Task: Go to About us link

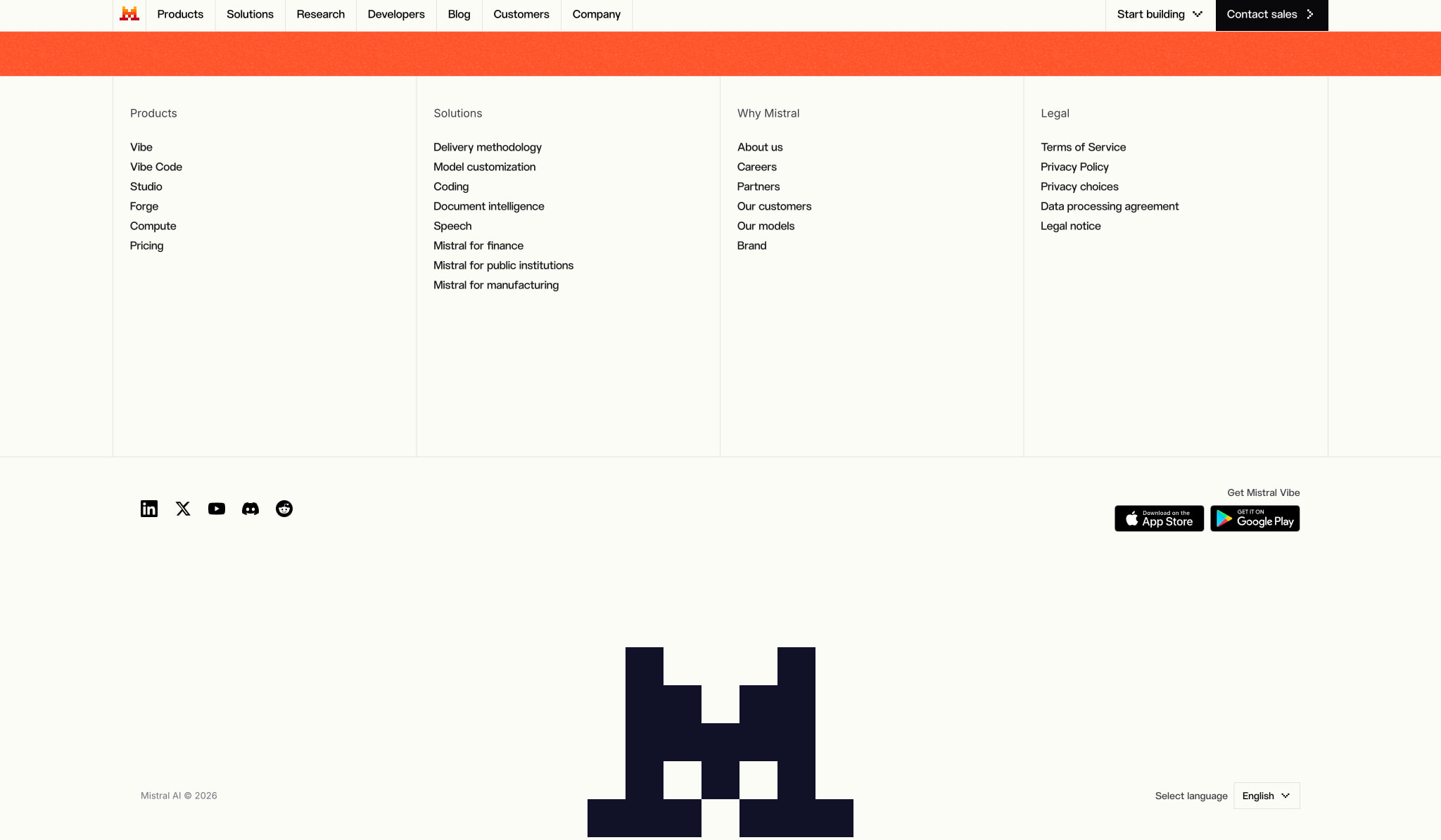Action: pyautogui.click(x=760, y=147)
